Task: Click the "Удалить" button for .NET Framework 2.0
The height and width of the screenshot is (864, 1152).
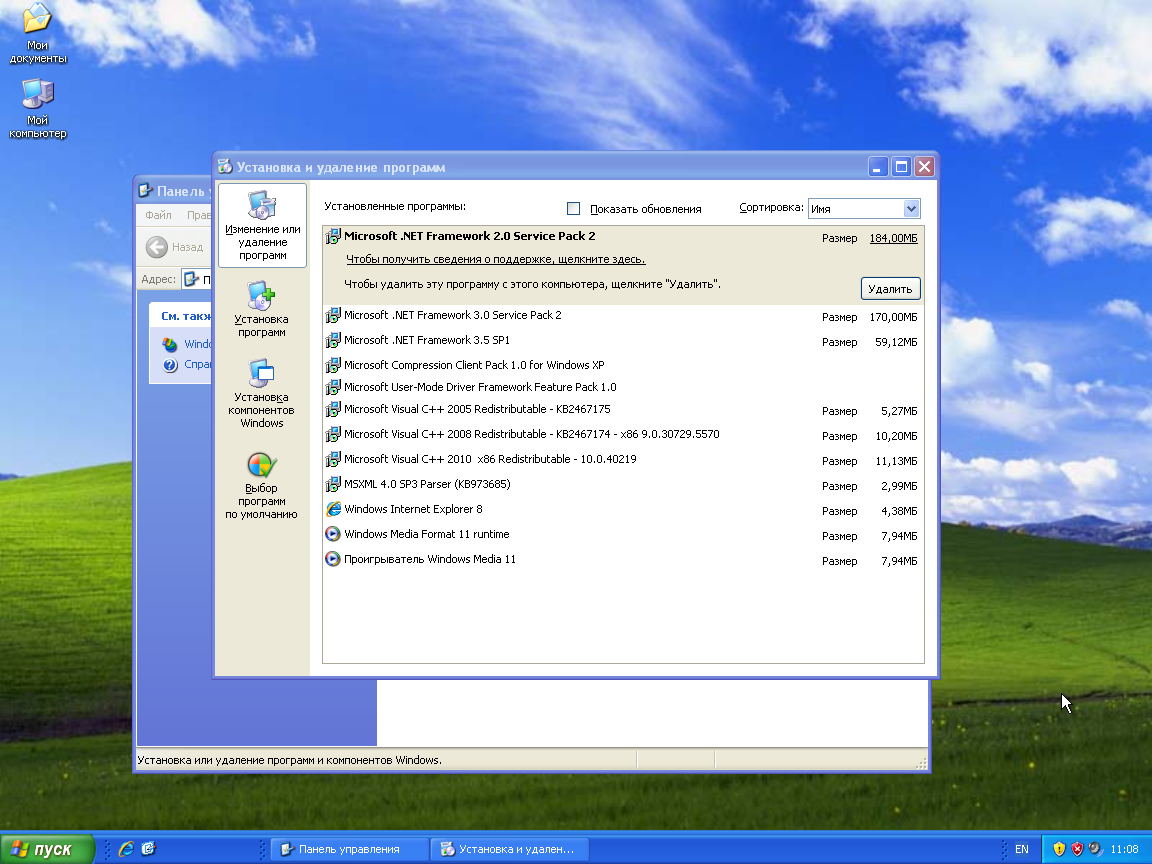Action: coord(889,288)
